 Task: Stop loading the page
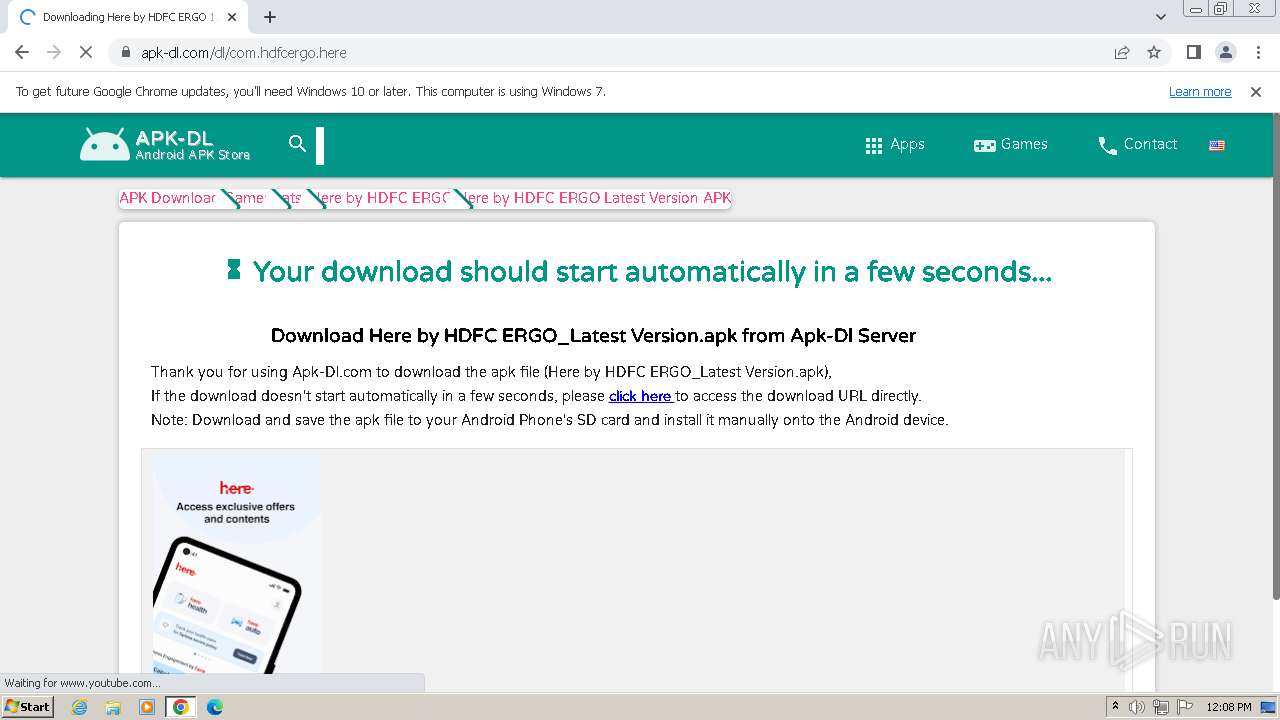tap(86, 52)
